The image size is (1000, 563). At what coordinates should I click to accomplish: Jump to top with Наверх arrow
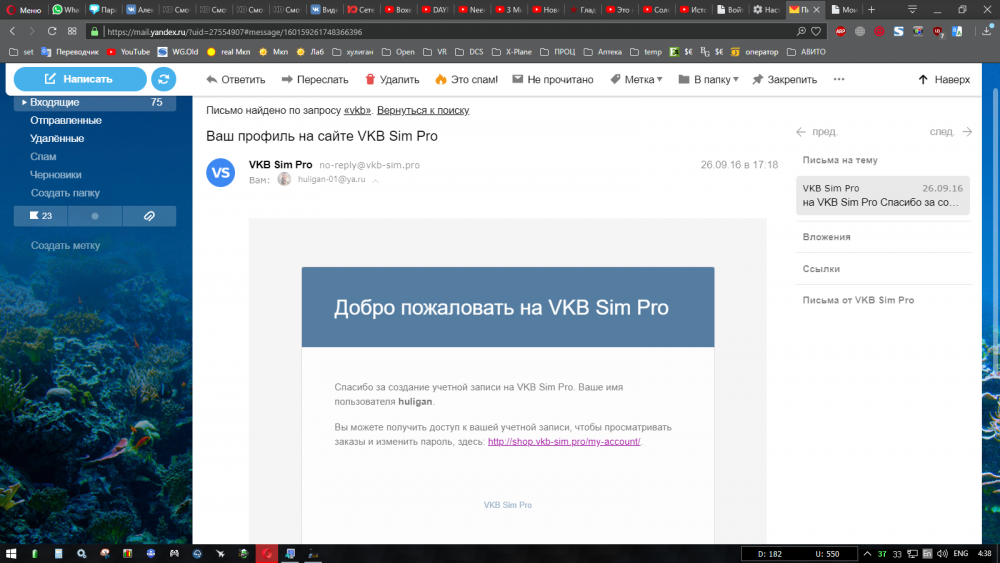point(944,80)
